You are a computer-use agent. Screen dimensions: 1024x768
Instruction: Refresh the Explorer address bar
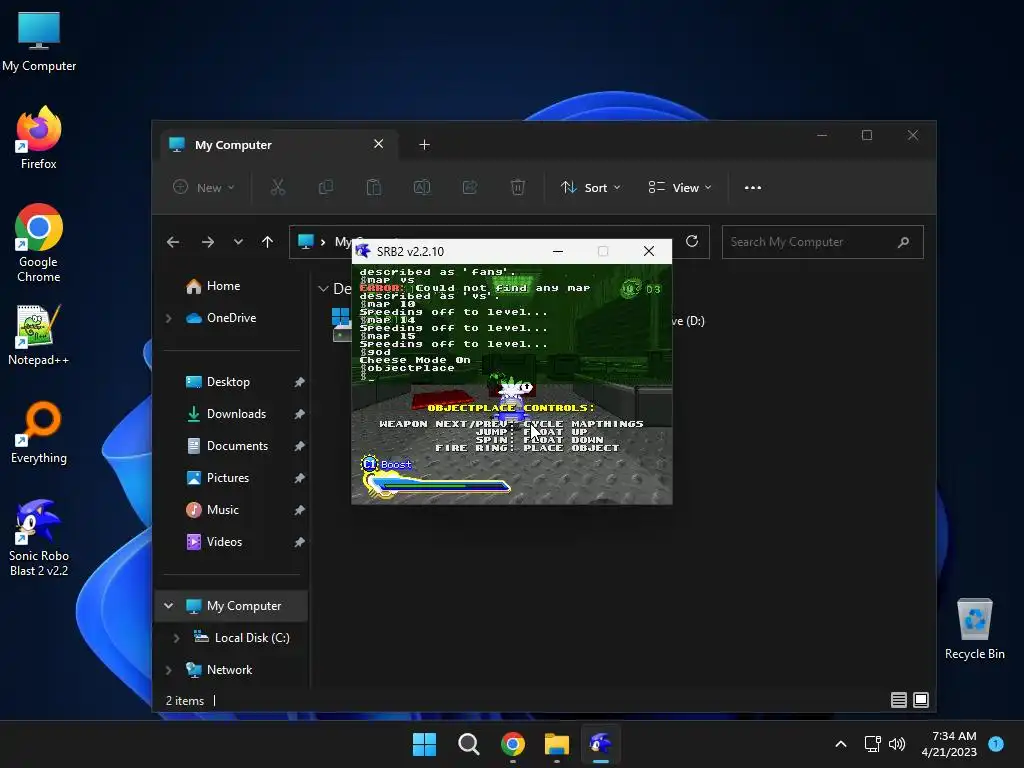click(x=692, y=242)
